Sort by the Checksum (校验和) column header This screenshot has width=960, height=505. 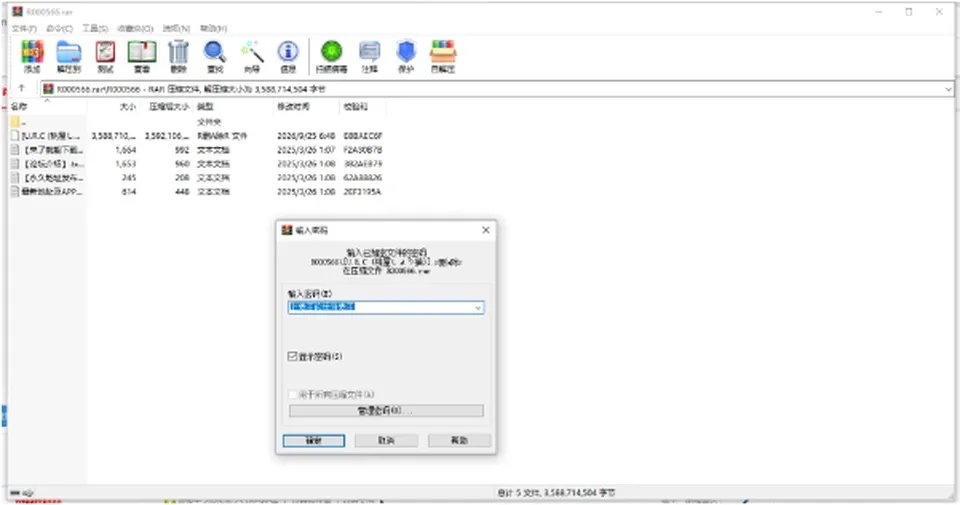pyautogui.click(x=362, y=107)
